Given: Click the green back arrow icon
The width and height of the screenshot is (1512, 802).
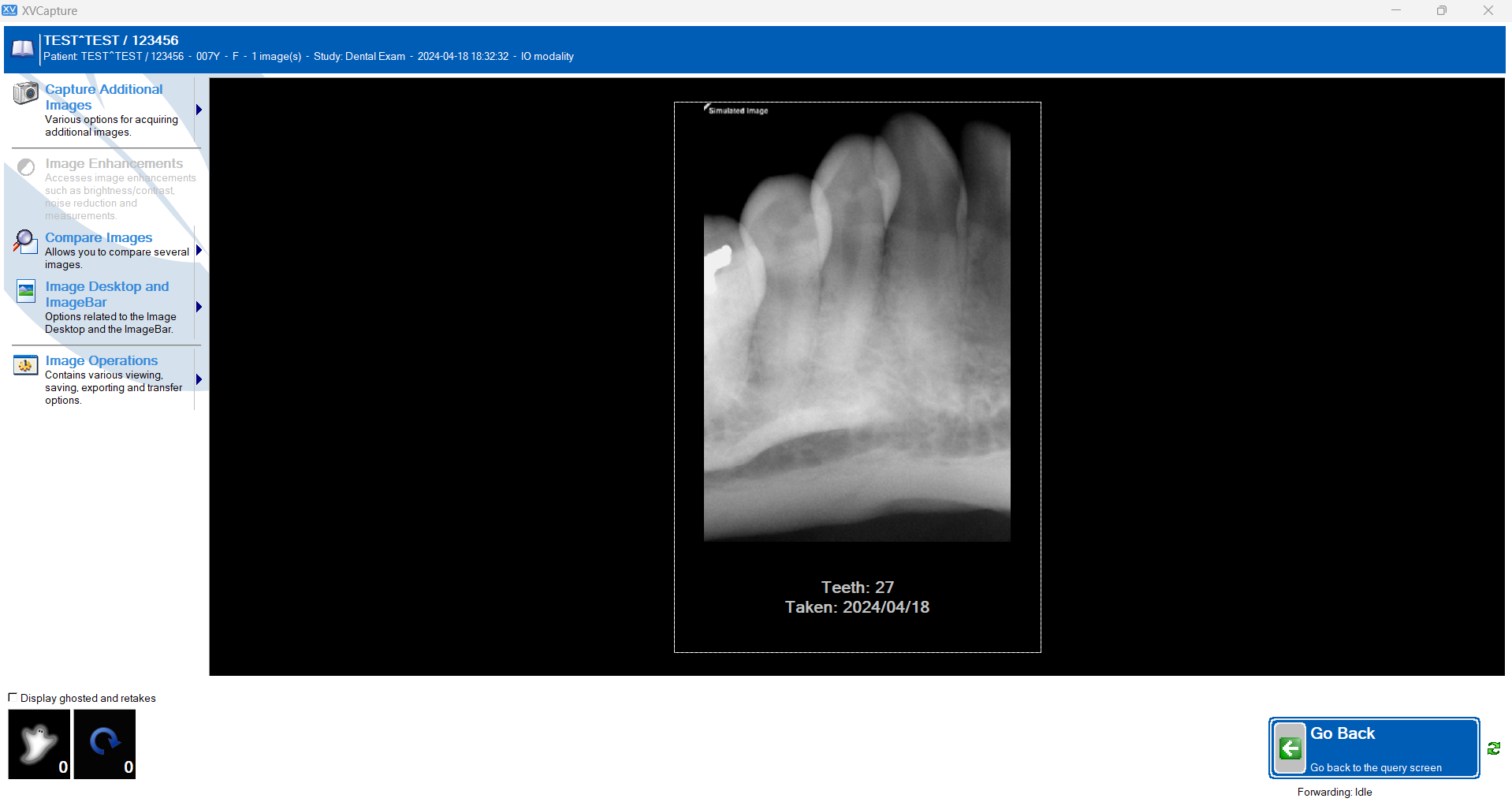Looking at the screenshot, I should (1290, 748).
